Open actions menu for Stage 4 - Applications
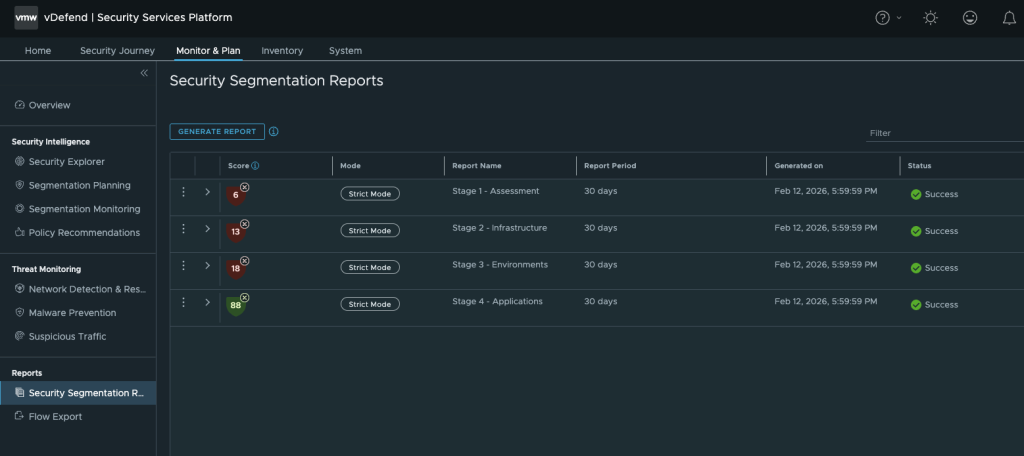Image resolution: width=1024 pixels, height=456 pixels. [x=183, y=302]
